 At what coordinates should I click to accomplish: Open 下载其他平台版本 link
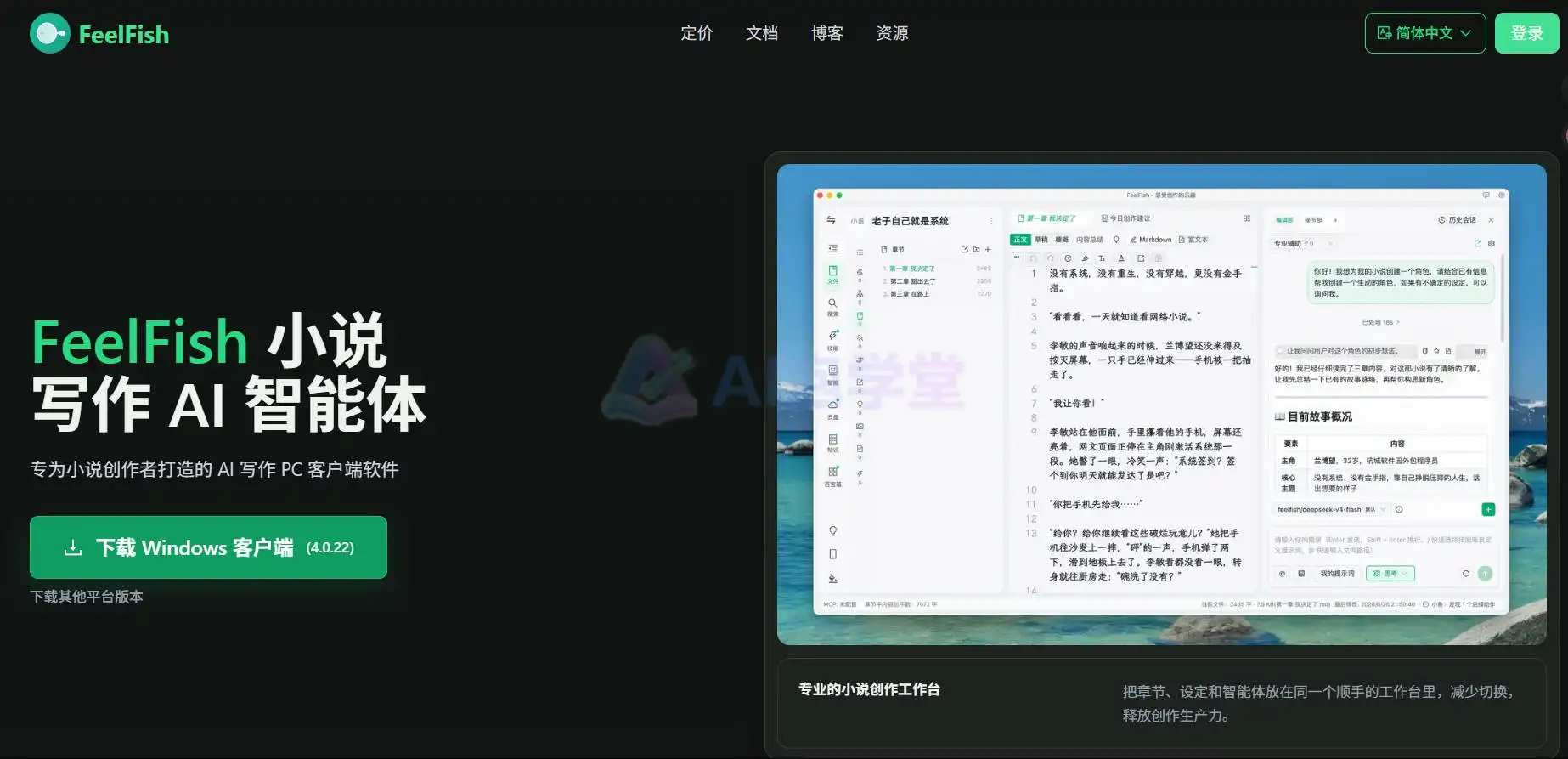(x=87, y=597)
